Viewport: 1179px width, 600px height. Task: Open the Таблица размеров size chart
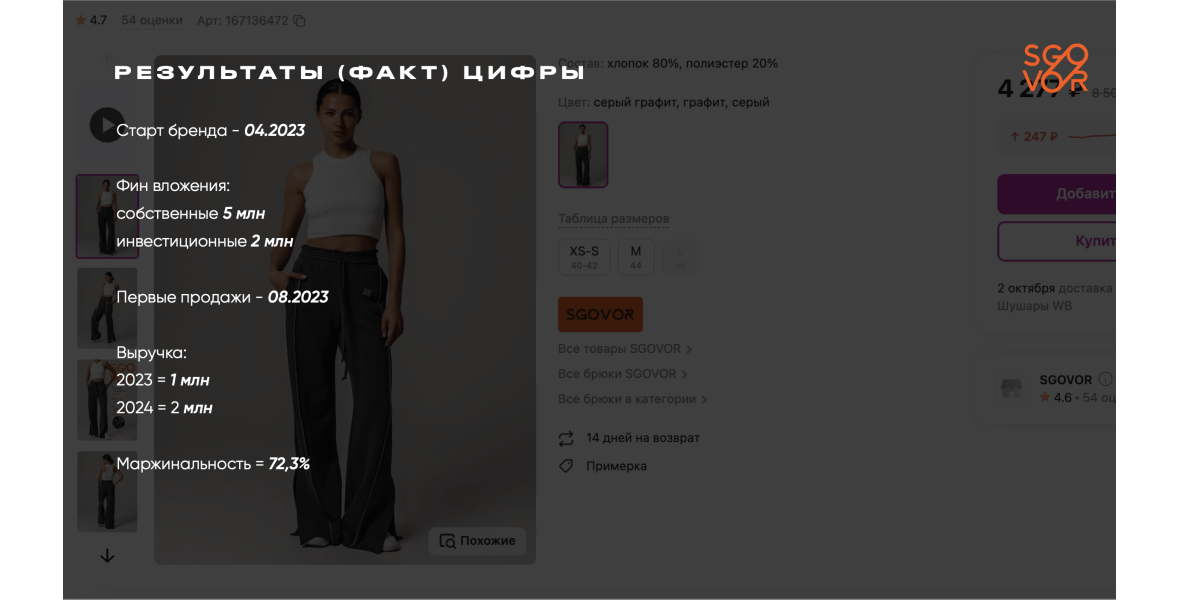(614, 219)
